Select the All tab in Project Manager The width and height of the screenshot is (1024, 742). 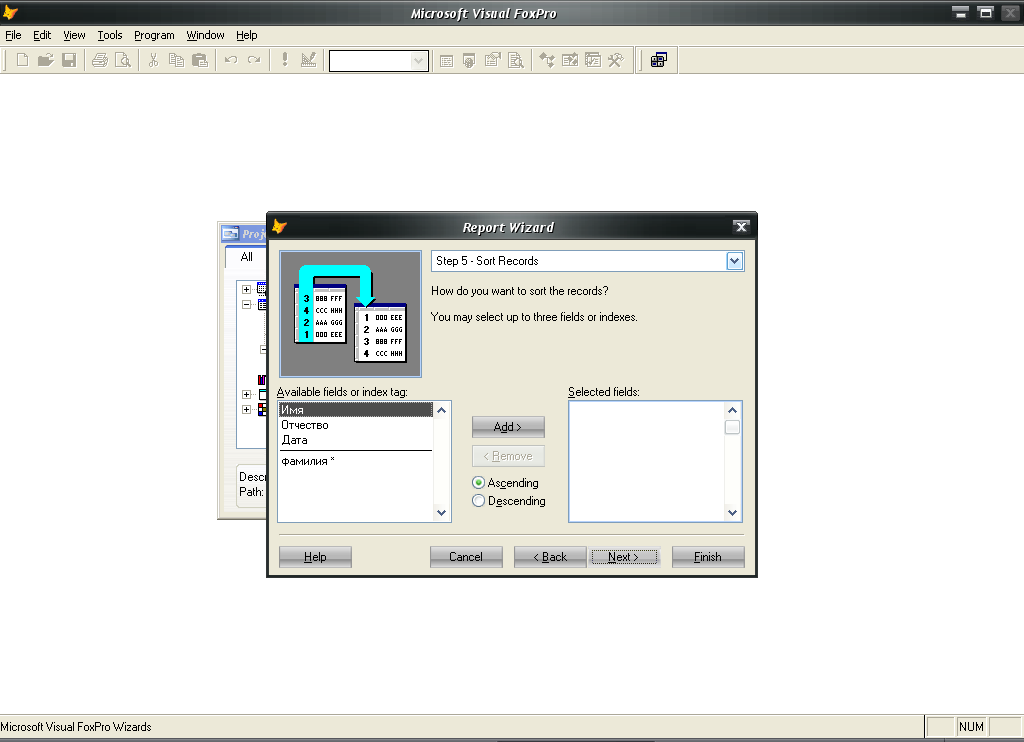246,257
